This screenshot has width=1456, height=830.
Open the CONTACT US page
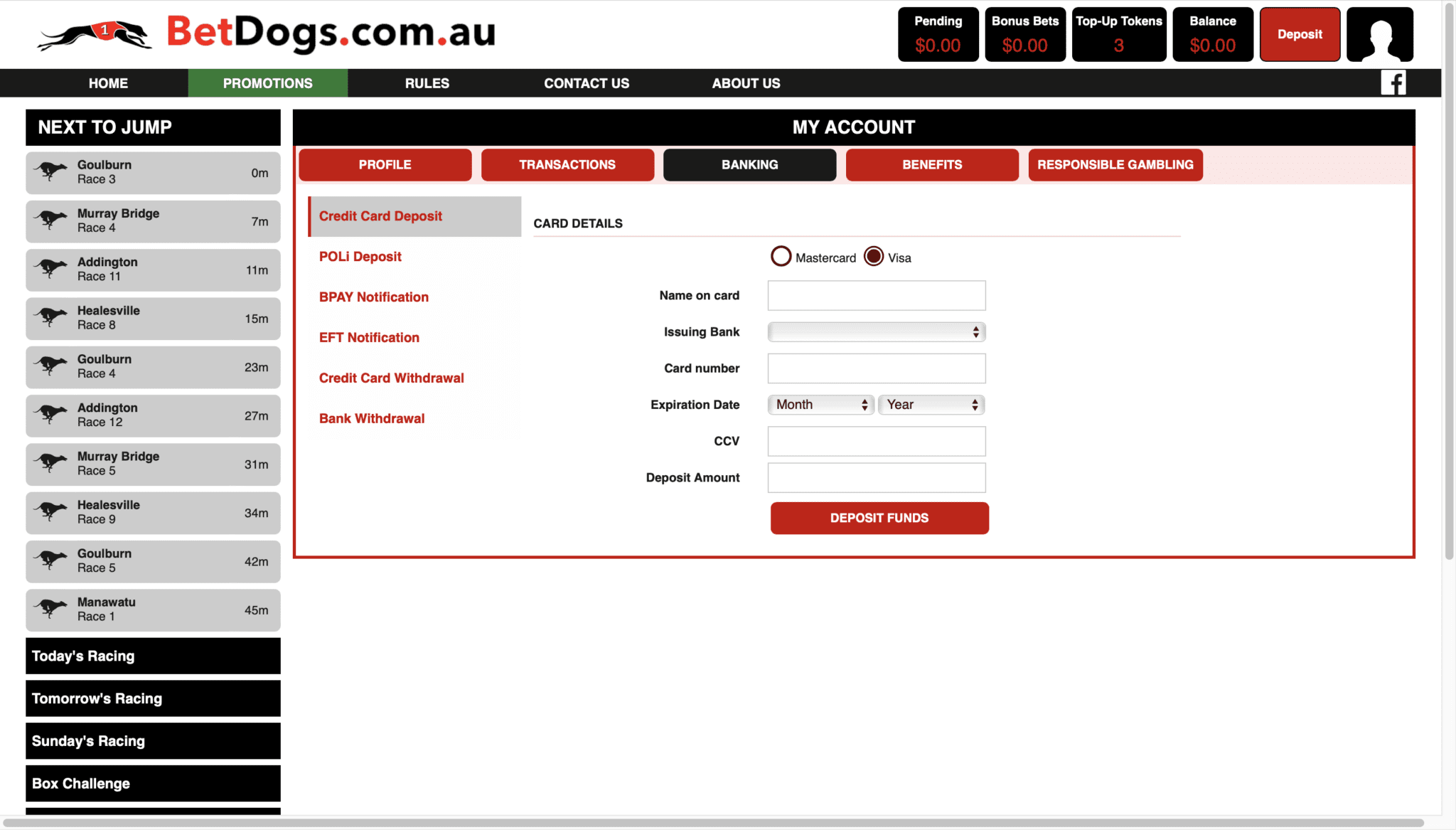tap(587, 83)
